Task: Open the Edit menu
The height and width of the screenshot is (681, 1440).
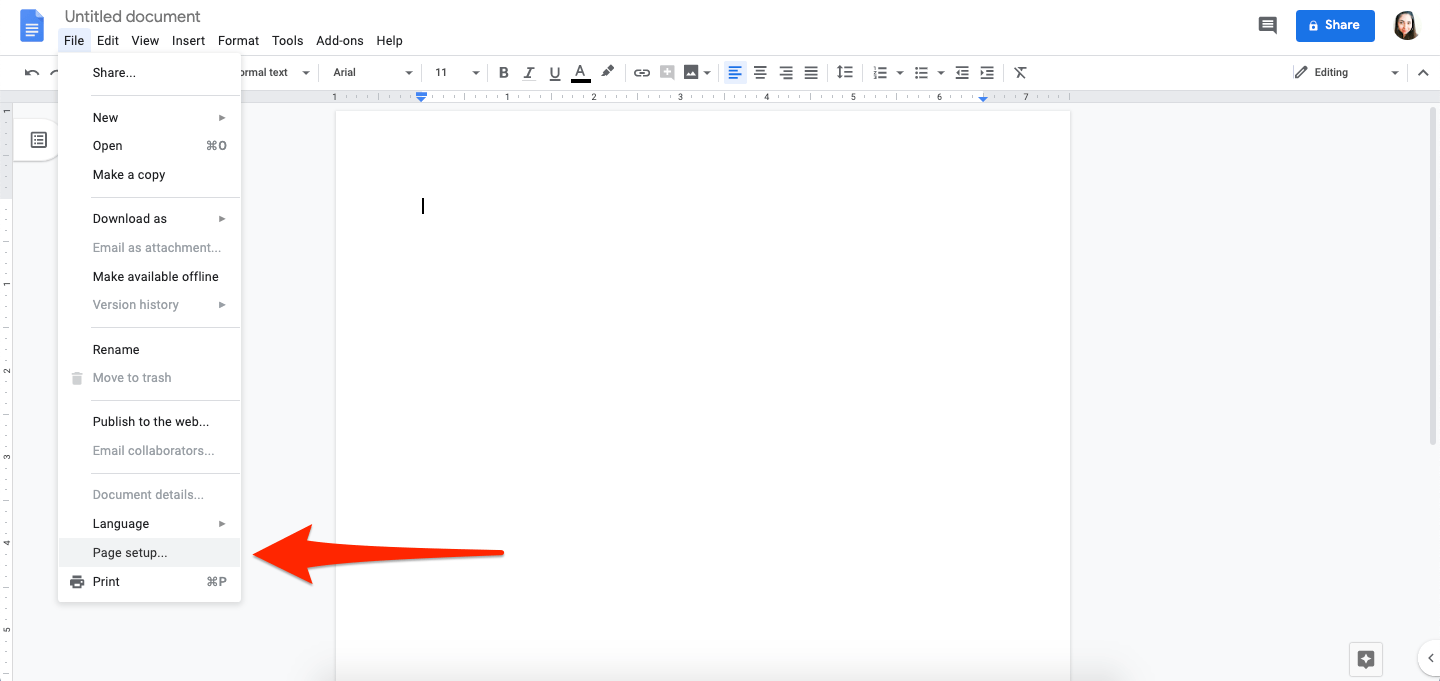Action: tap(108, 41)
